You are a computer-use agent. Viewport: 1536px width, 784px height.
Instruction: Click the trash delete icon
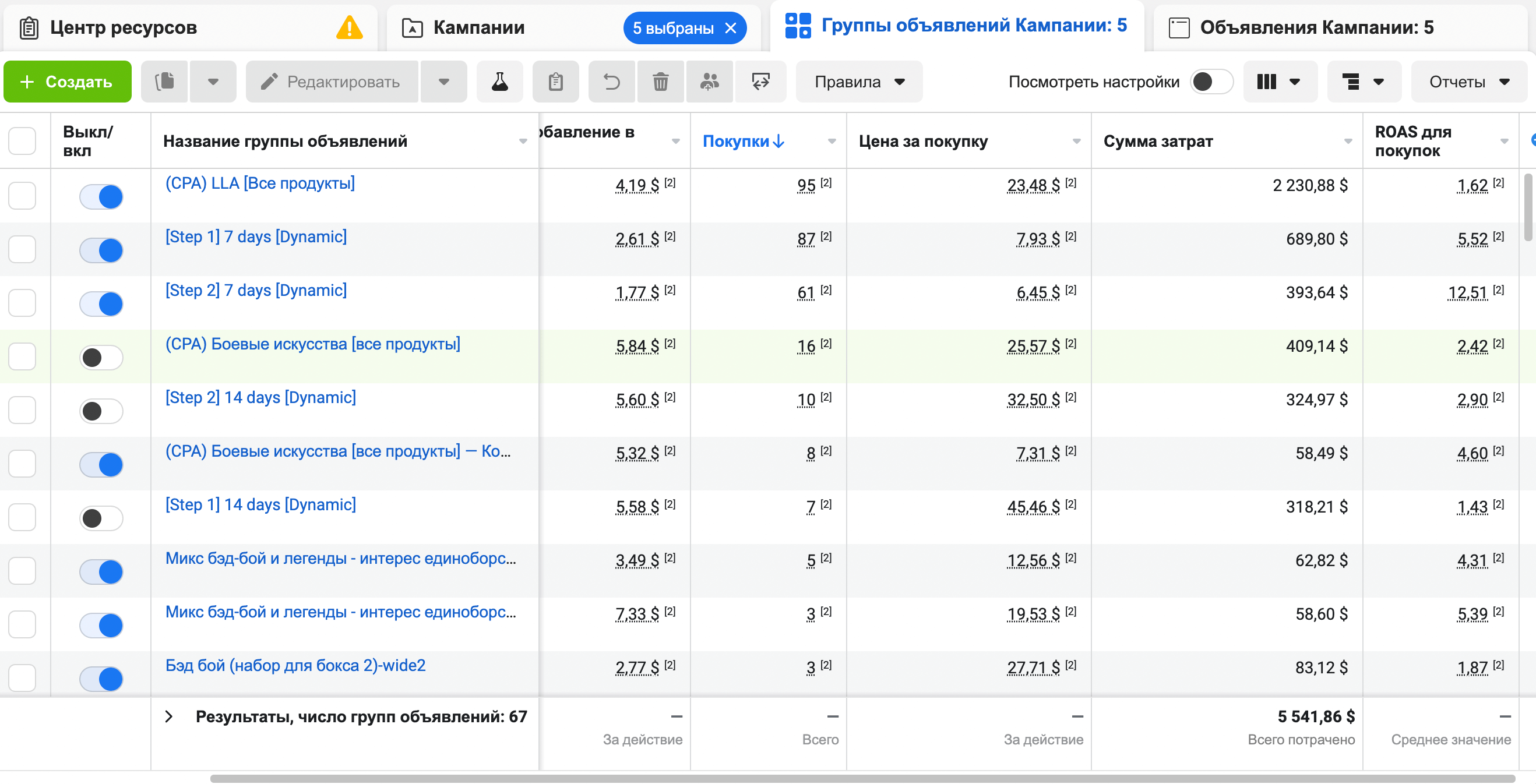660,82
